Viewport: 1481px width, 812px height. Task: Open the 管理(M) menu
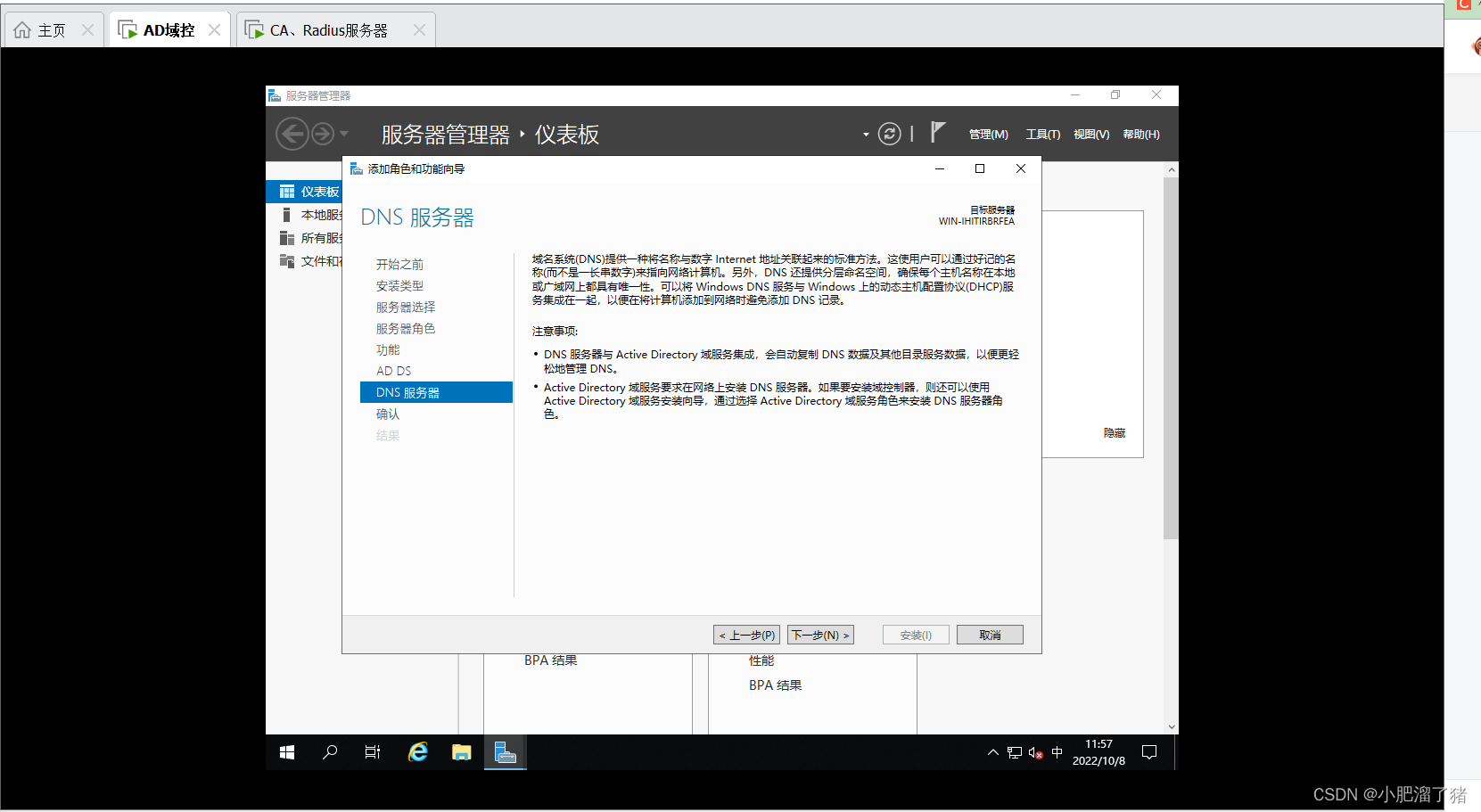point(988,135)
